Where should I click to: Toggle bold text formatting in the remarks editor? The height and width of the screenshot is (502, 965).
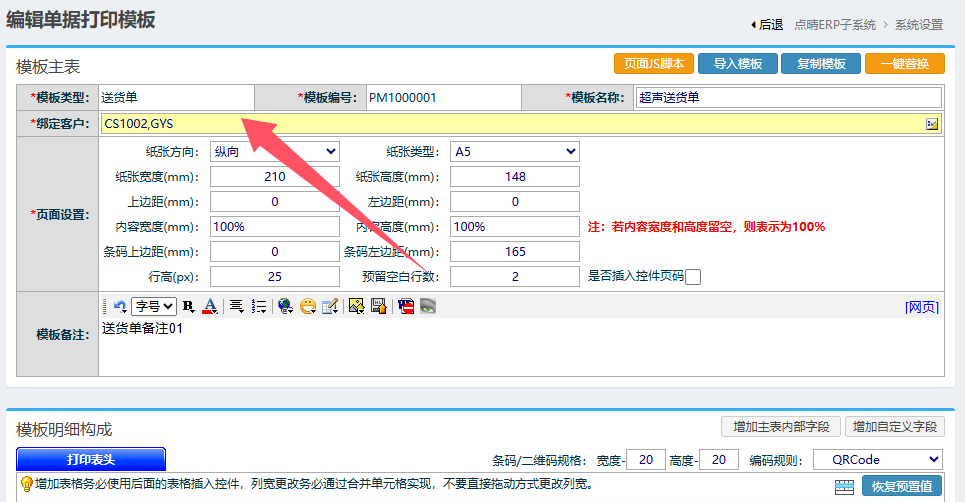(x=188, y=306)
